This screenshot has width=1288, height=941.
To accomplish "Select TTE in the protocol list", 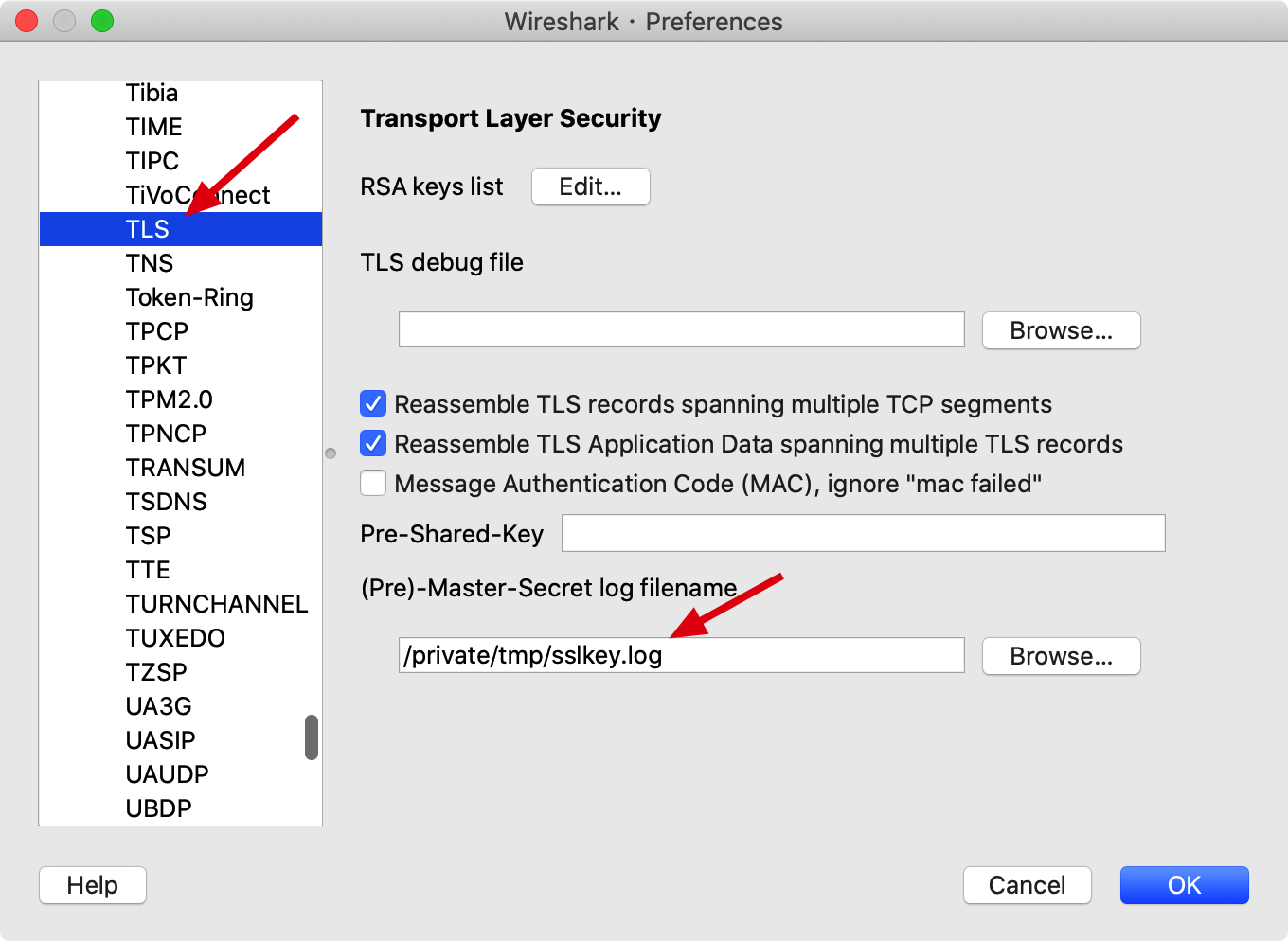I will pos(181,570).
